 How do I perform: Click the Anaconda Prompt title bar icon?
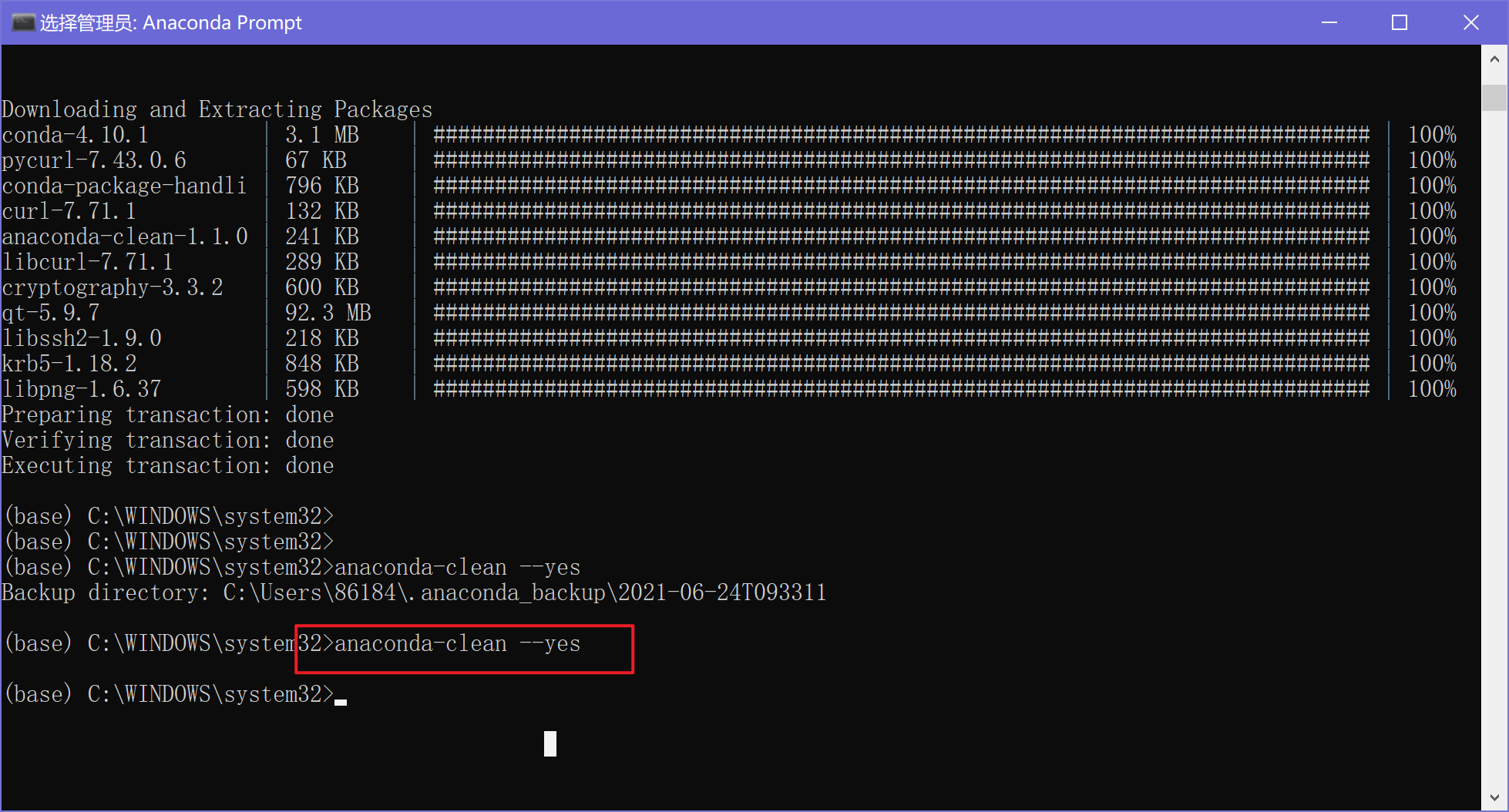click(x=23, y=22)
